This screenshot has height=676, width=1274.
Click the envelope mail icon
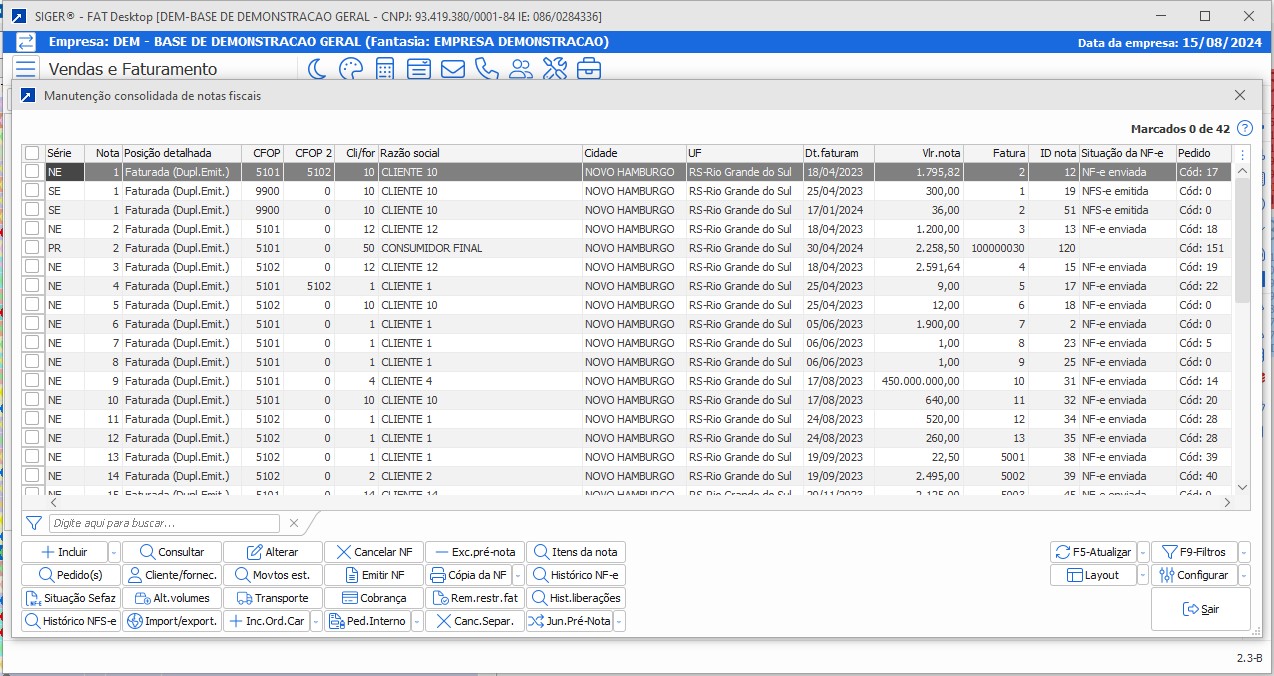point(453,69)
